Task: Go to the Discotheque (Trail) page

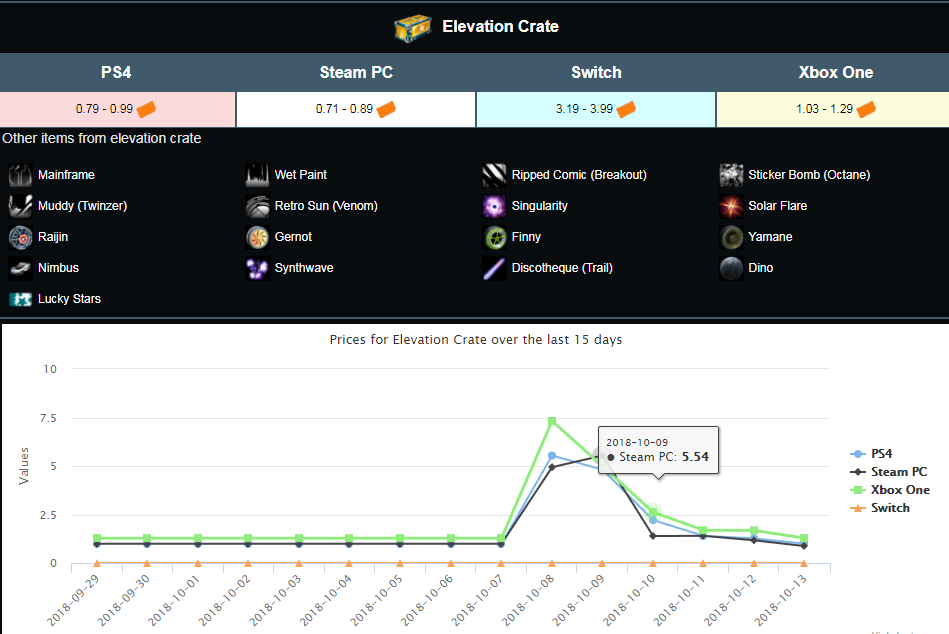Action: [562, 268]
